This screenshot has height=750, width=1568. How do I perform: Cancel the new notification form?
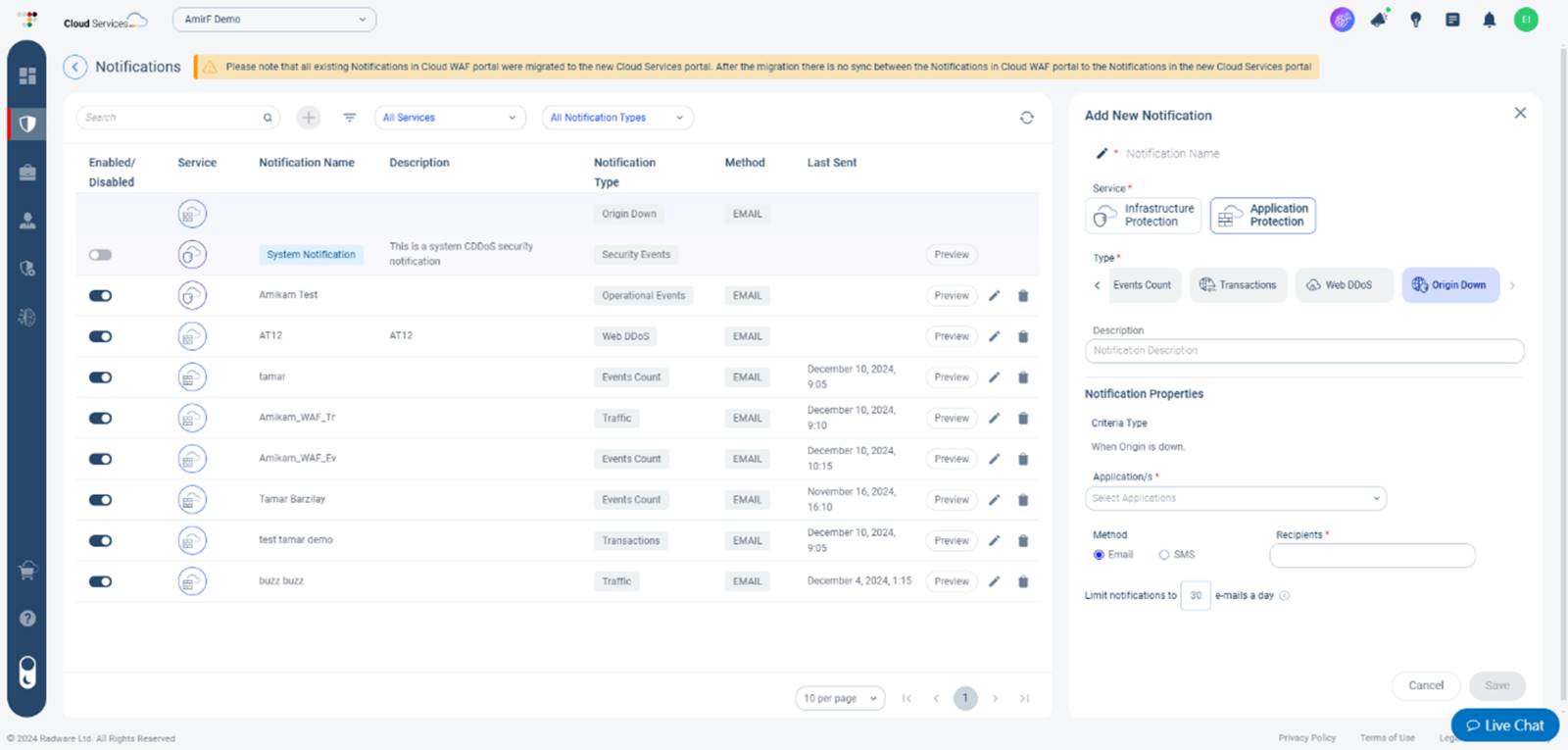click(1426, 685)
